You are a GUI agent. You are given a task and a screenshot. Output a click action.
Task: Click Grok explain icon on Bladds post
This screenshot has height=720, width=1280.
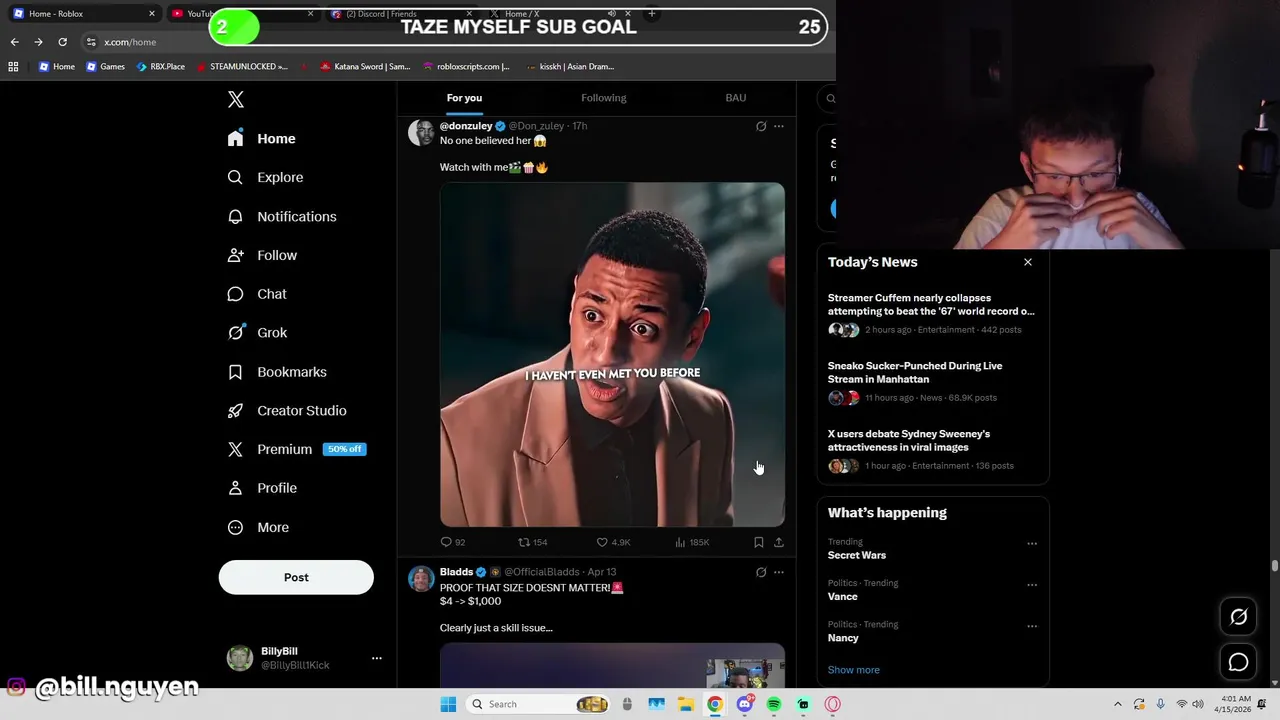pyautogui.click(x=761, y=572)
